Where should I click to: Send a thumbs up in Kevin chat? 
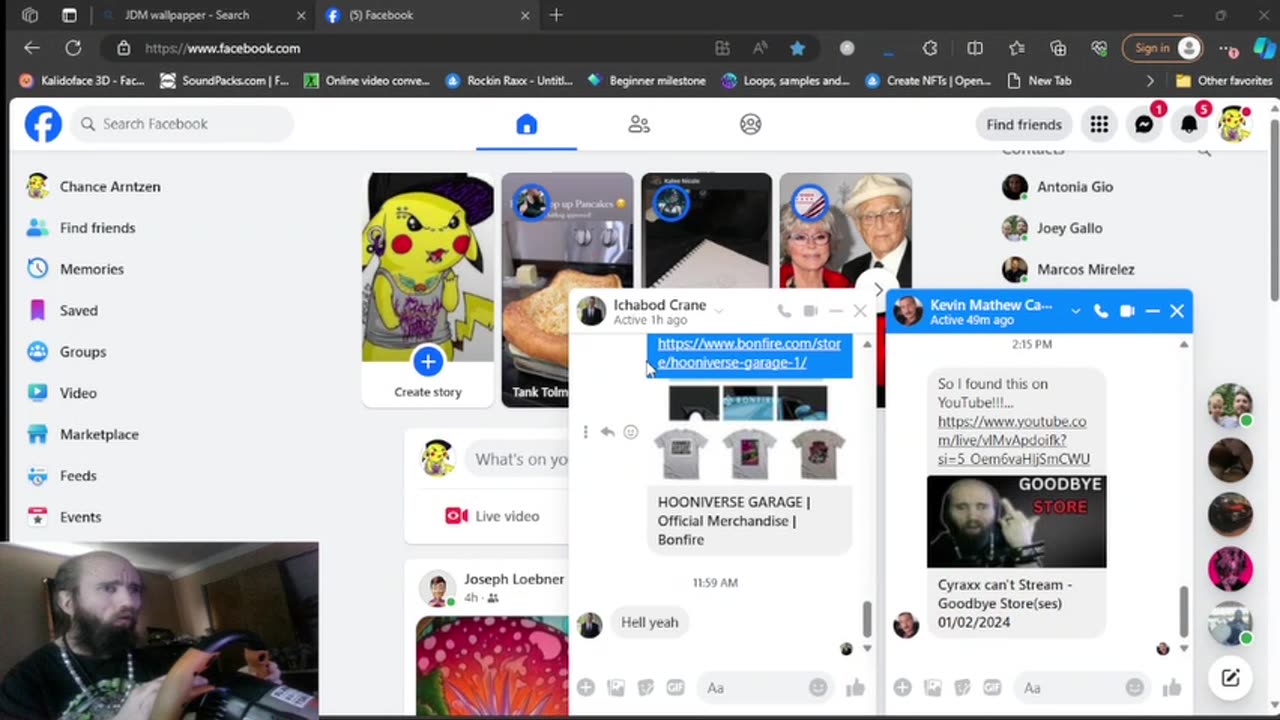point(1172,687)
